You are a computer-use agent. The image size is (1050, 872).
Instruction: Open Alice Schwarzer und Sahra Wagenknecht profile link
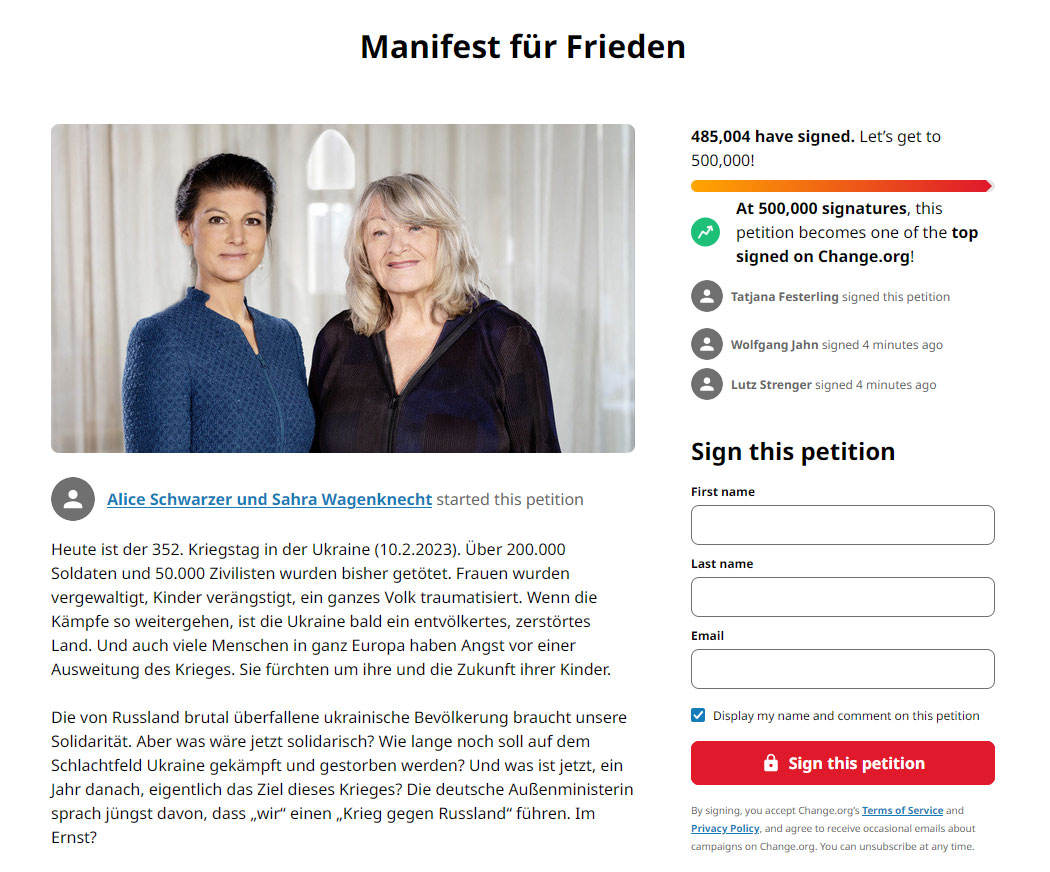pyautogui.click(x=269, y=500)
